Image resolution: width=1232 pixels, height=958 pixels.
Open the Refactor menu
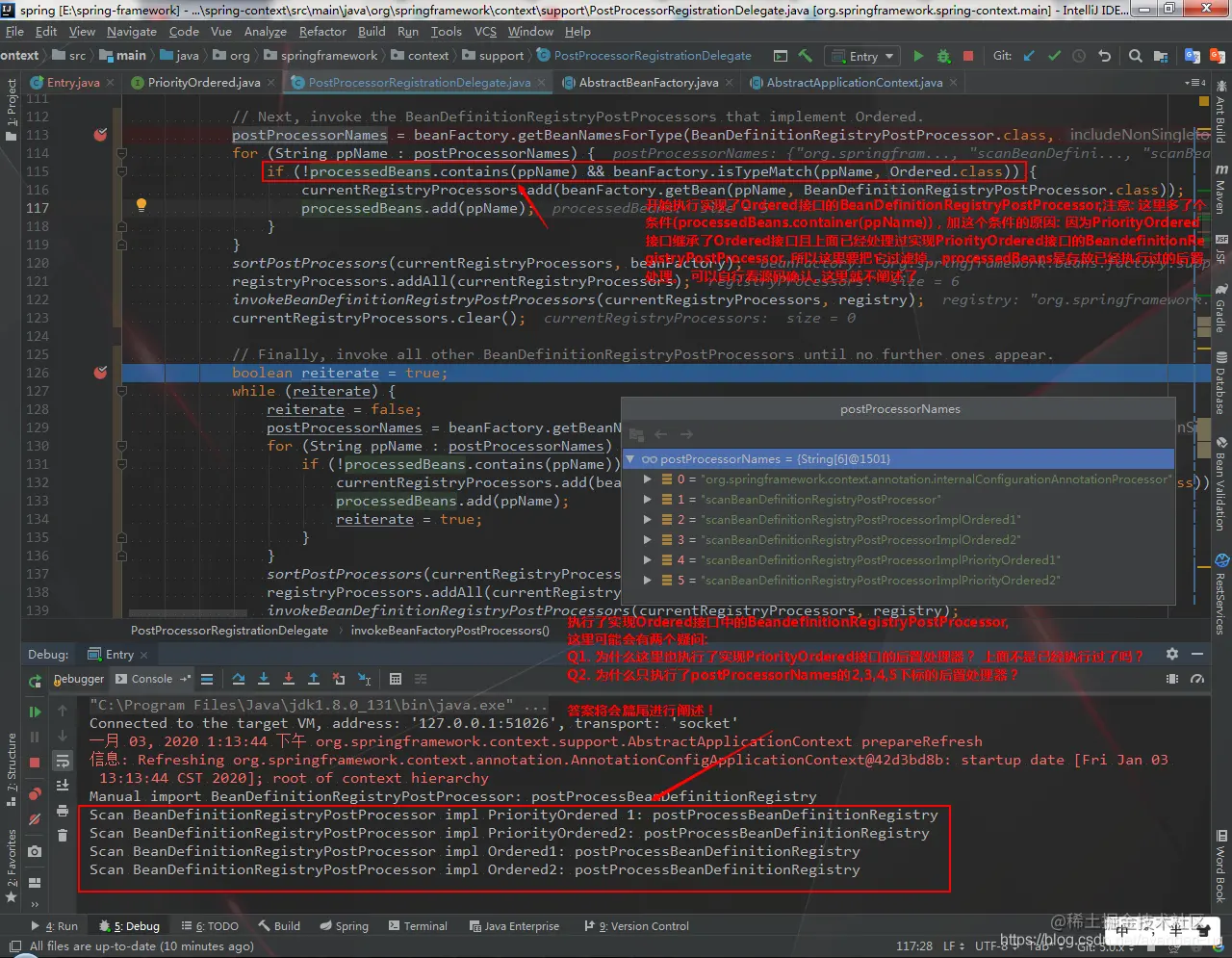[x=322, y=32]
